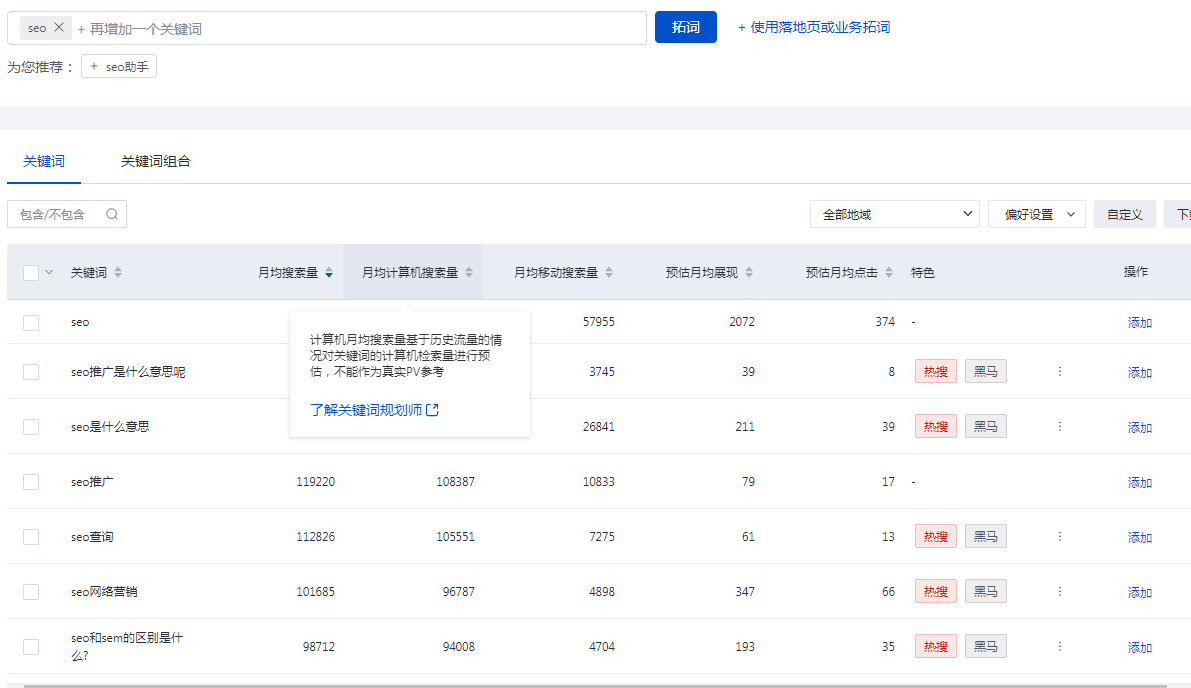
Task: Click 添加 on the seo是什么意思 row
Action: point(1139,426)
